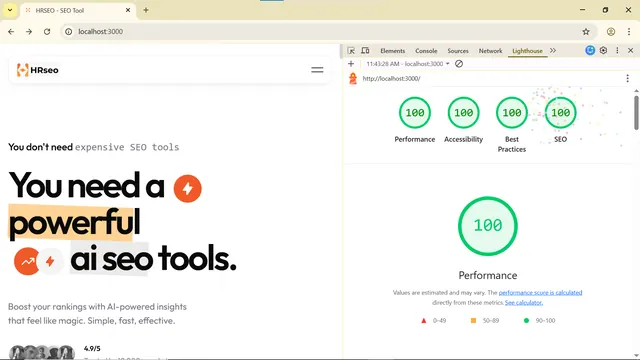The width and height of the screenshot is (640, 360).
Task: Switch to the Sources tab
Action: coord(458,51)
